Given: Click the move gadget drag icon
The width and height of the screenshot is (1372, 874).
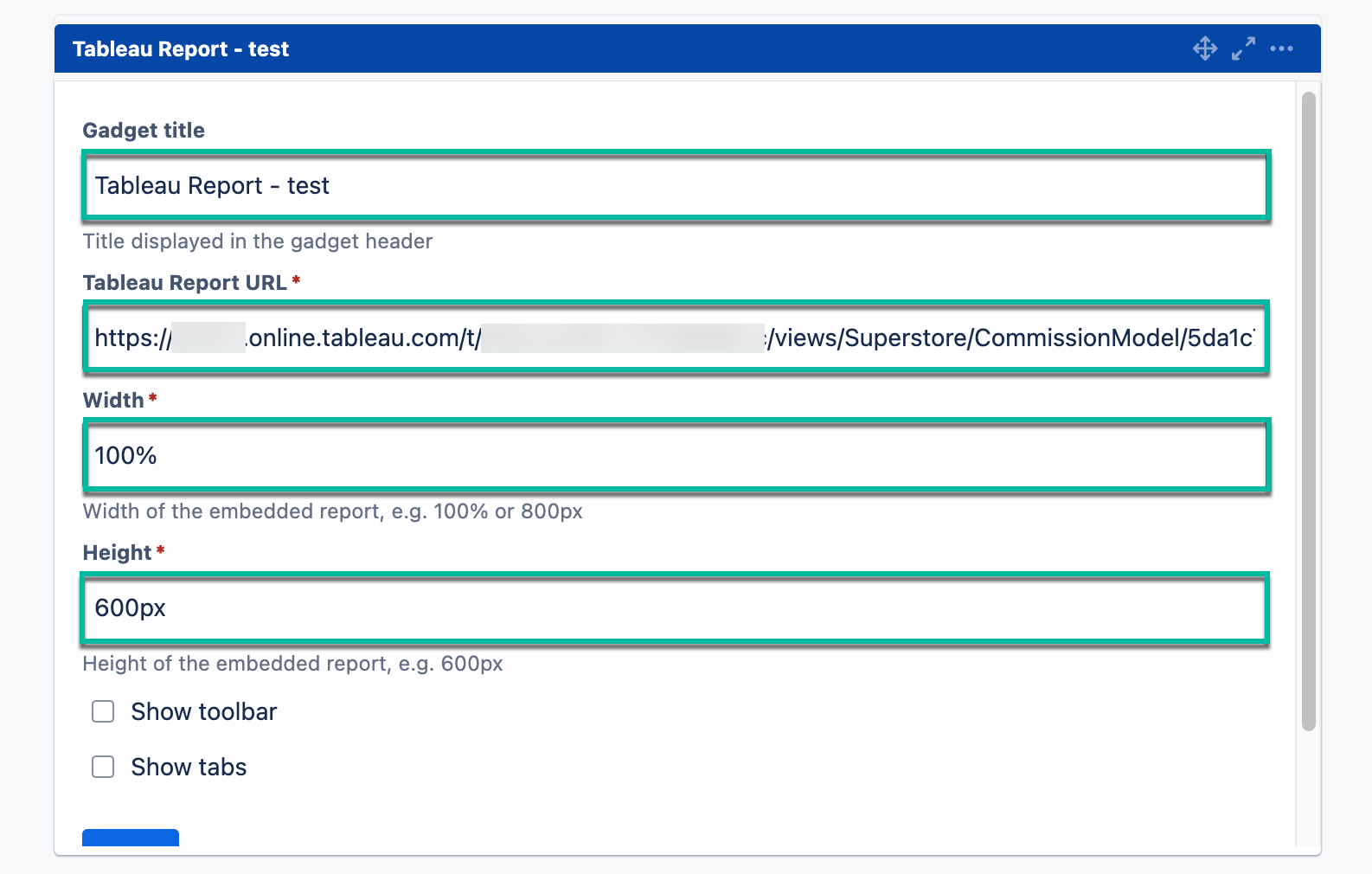Looking at the screenshot, I should [x=1204, y=48].
